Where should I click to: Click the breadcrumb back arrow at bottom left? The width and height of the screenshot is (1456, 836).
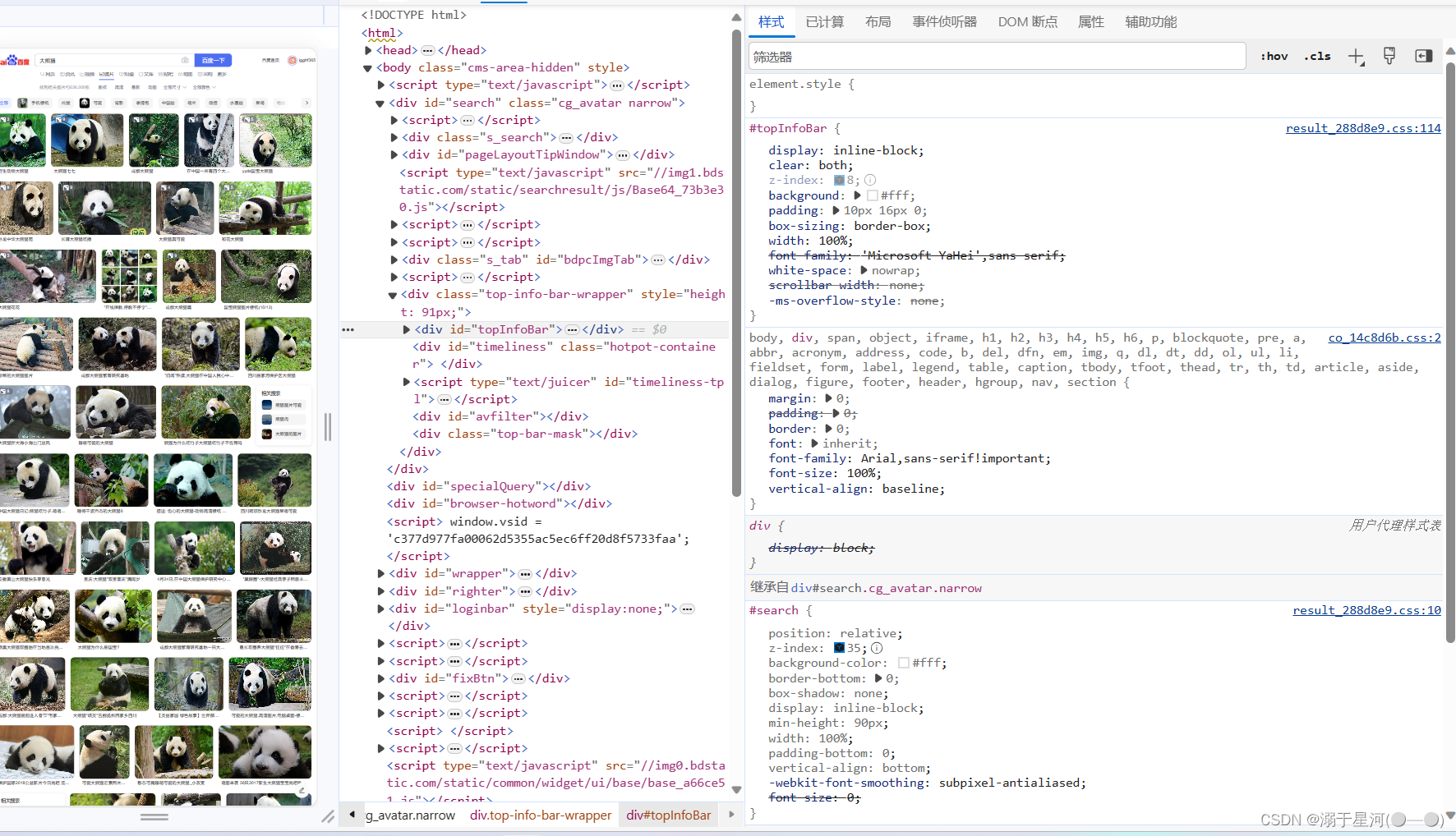pyautogui.click(x=352, y=815)
